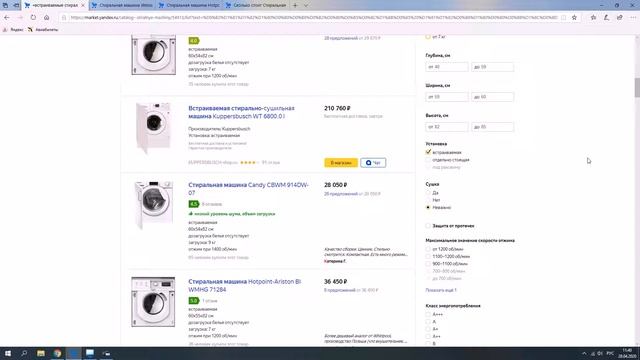Image resolution: width=640 pixels, height=360 pixels.
Task: Check the 1100–1200 об/мин spin speed
Action: (428, 256)
